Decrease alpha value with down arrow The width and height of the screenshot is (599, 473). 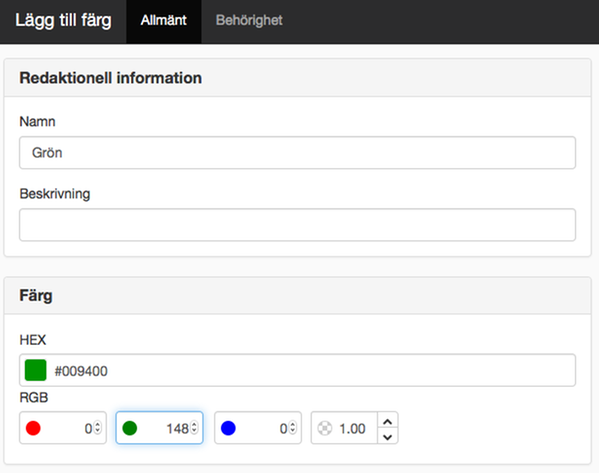point(388,436)
